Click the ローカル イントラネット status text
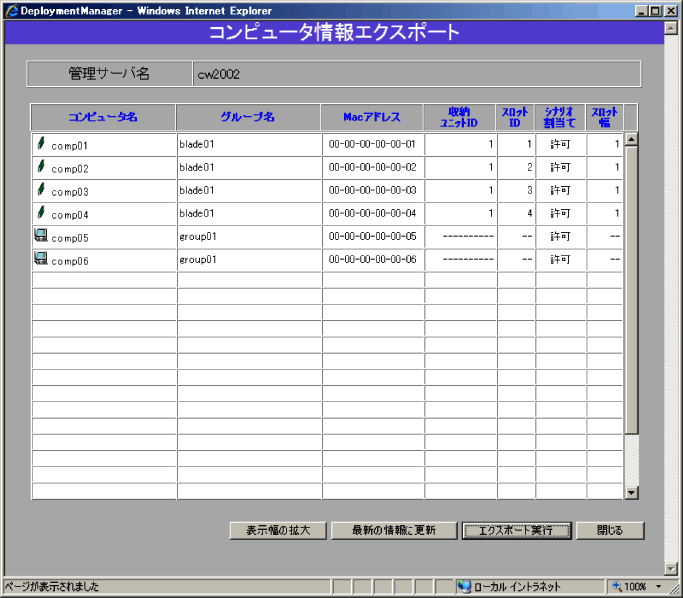The width and height of the screenshot is (683, 598). tap(517, 587)
